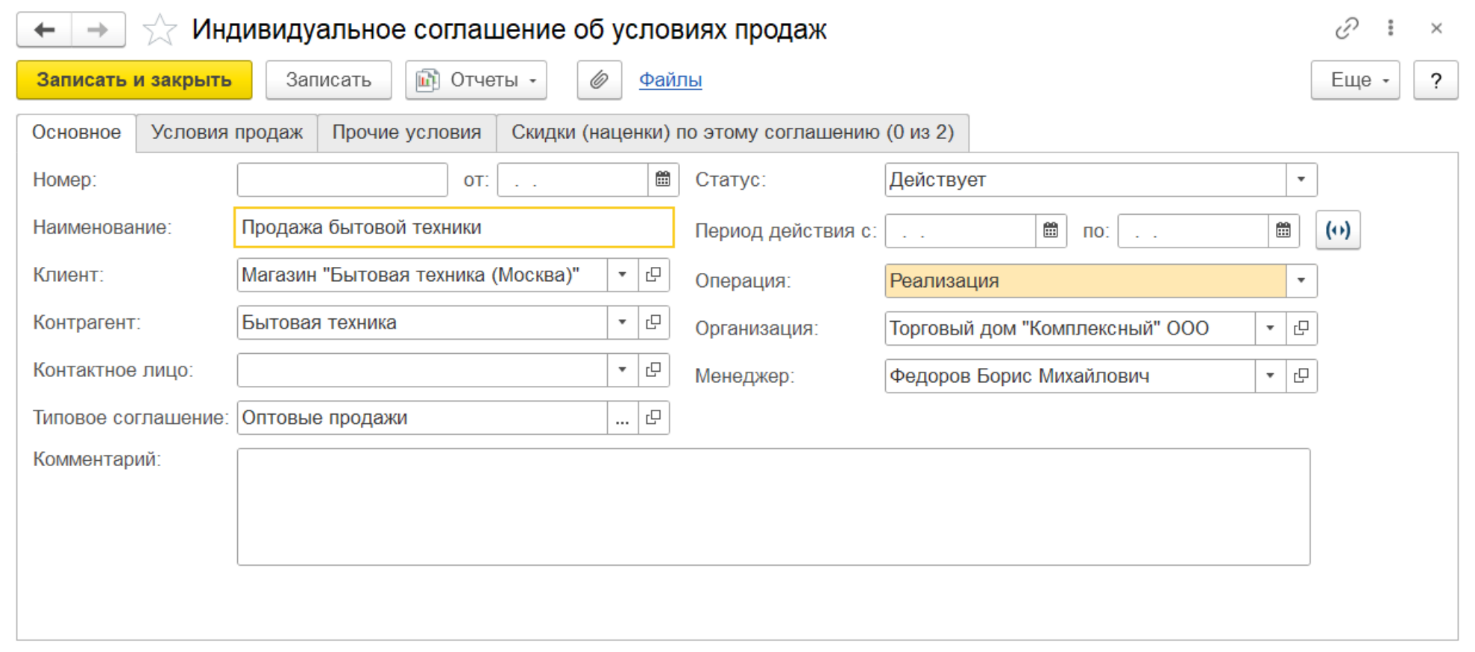The width and height of the screenshot is (1475, 652).
Task: Navigate back with left arrow
Action: [x=44, y=30]
